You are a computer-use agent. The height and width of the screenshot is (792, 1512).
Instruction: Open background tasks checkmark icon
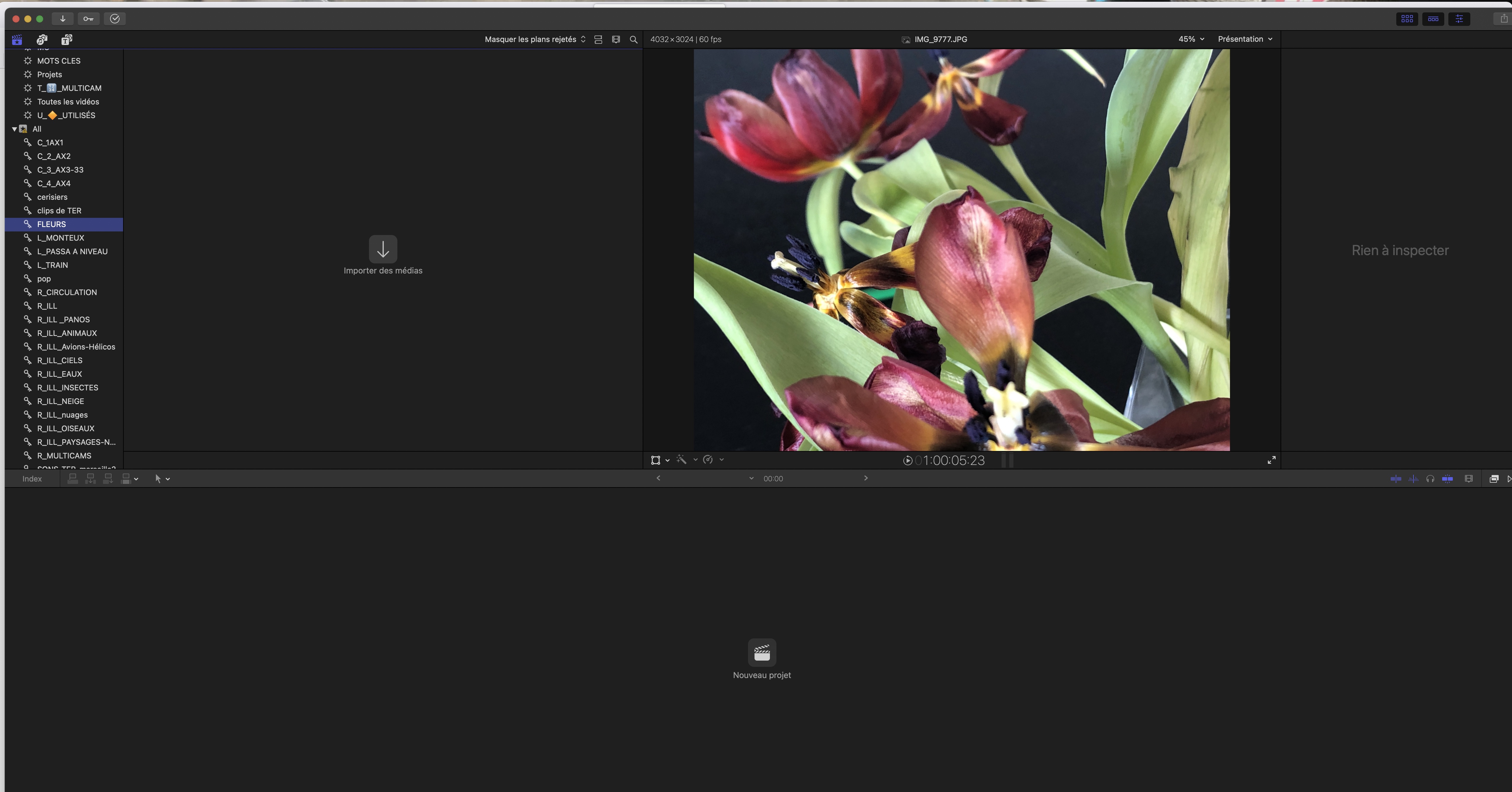pyautogui.click(x=115, y=19)
